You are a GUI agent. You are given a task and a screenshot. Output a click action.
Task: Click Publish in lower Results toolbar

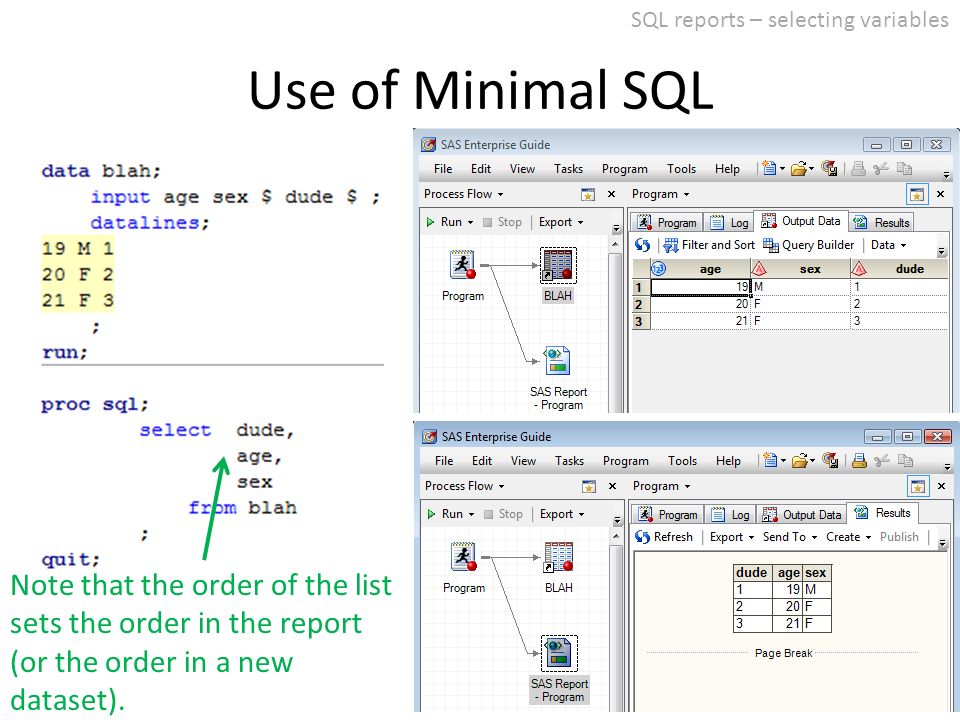pyautogui.click(x=899, y=537)
